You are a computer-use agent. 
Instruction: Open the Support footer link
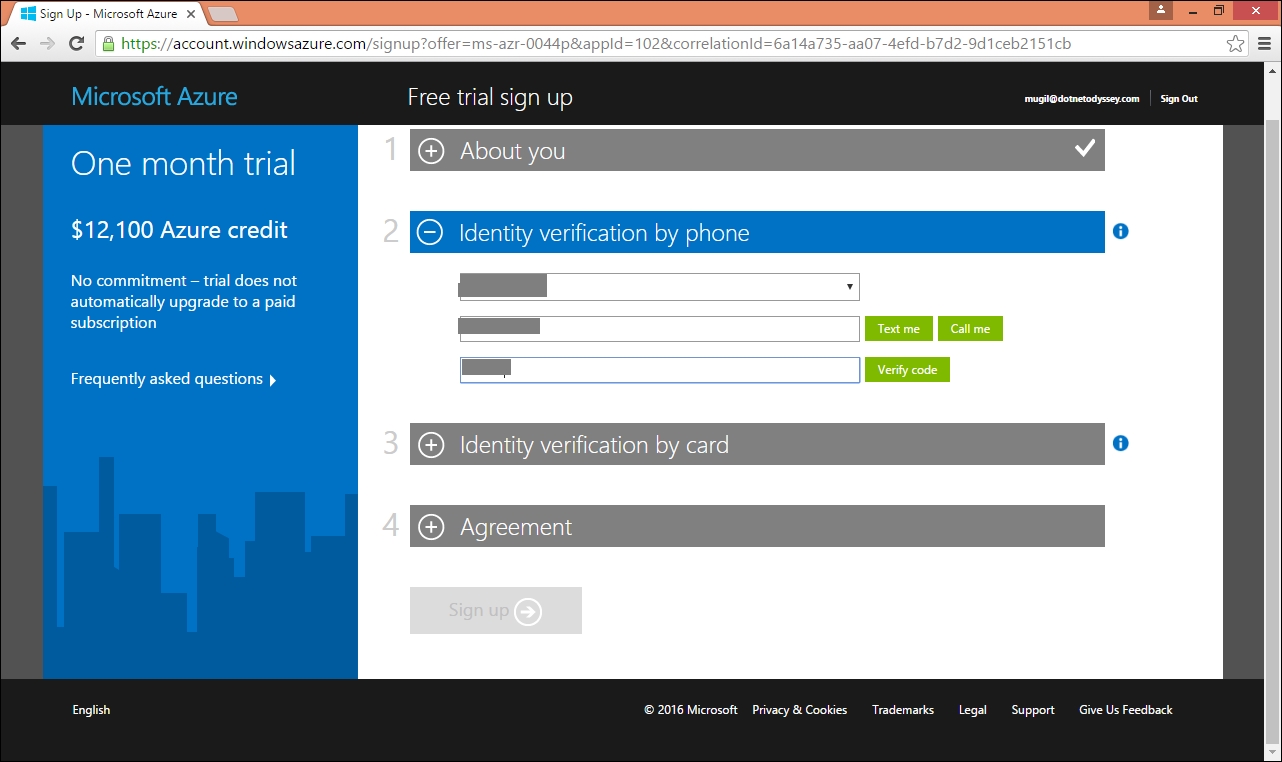click(x=1033, y=710)
